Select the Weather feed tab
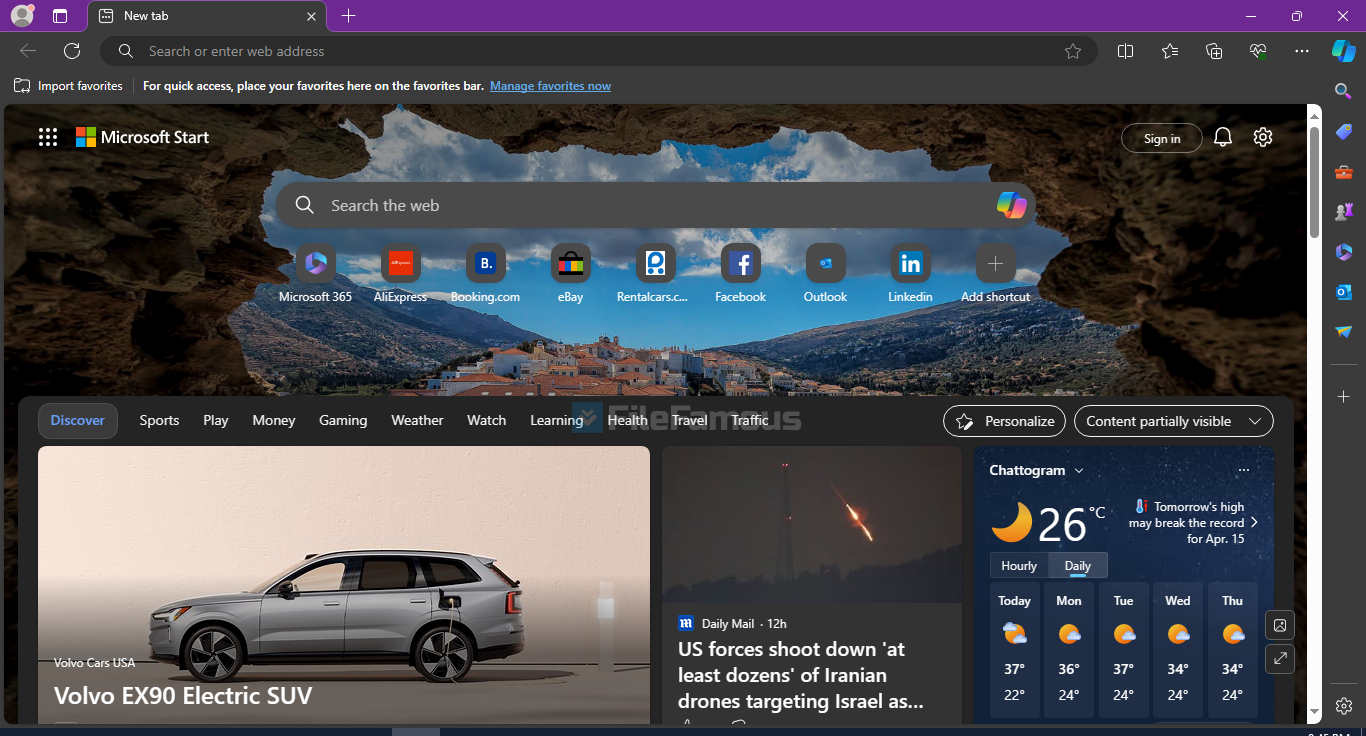Image resolution: width=1366 pixels, height=736 pixels. pos(417,421)
